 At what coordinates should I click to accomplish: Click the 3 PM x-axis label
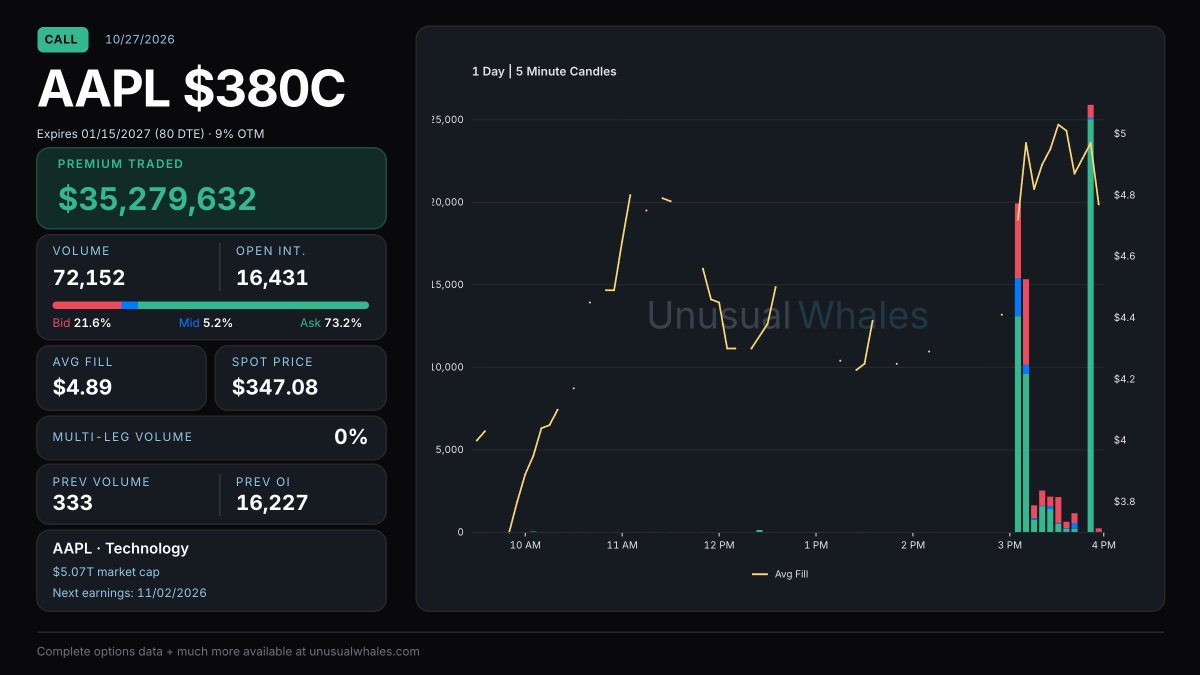click(1009, 545)
